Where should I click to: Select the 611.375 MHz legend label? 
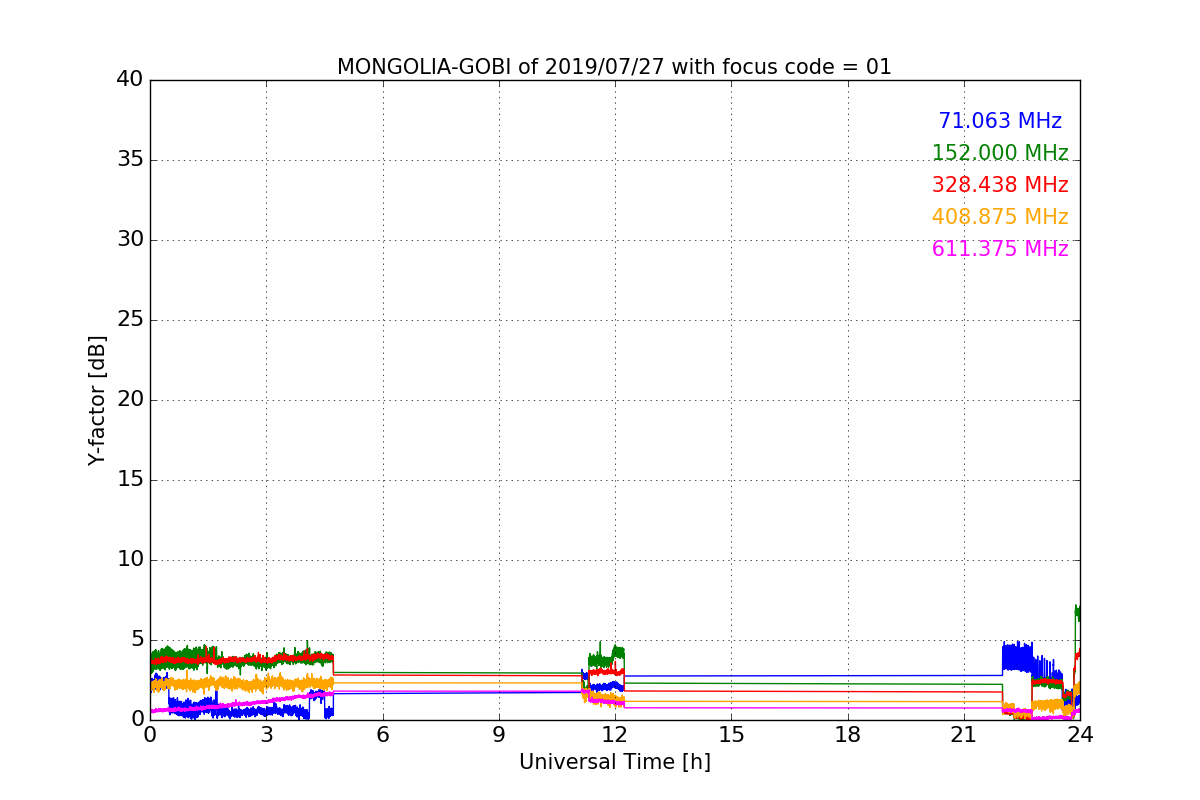[x=1000, y=249]
